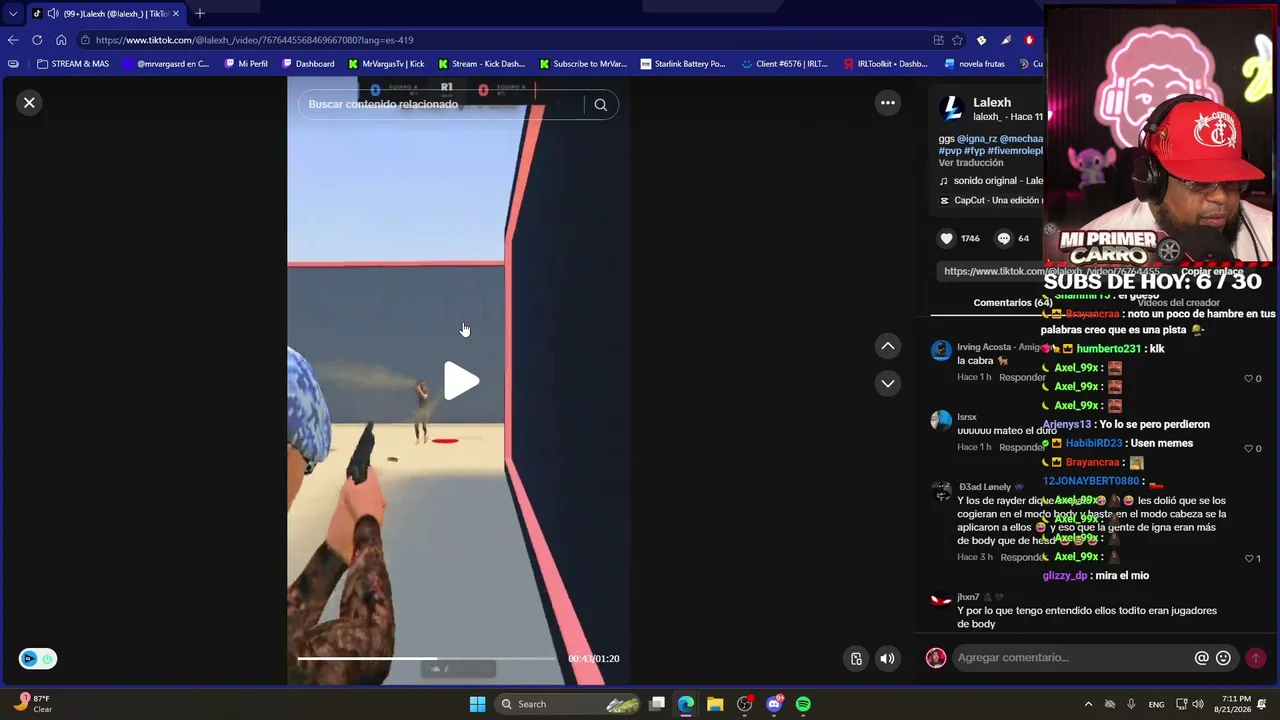Screen dimensions: 1280x720
Task: Like the lsrsx comment heart
Action: click(1249, 449)
